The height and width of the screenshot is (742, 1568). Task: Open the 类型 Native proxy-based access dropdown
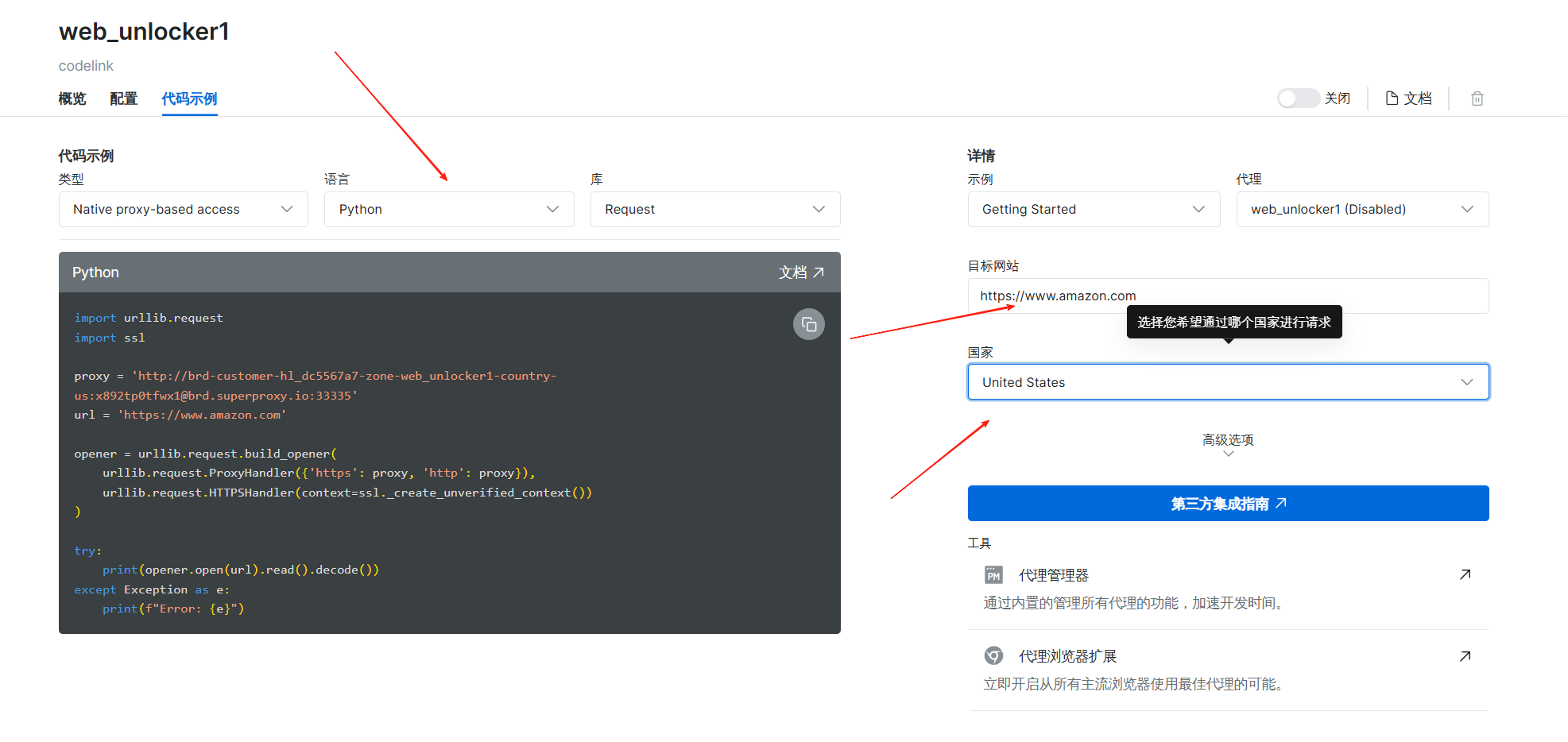(183, 210)
